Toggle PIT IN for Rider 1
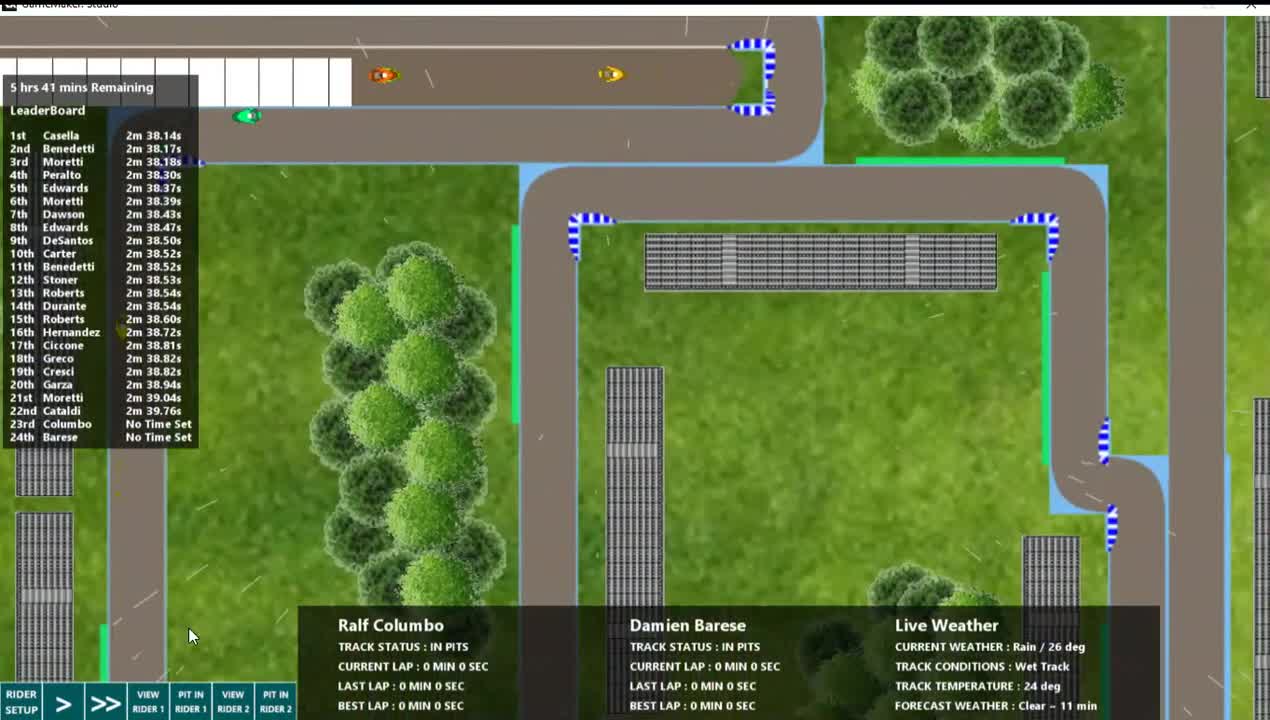Screen dimensions: 1270x720 tap(190, 701)
